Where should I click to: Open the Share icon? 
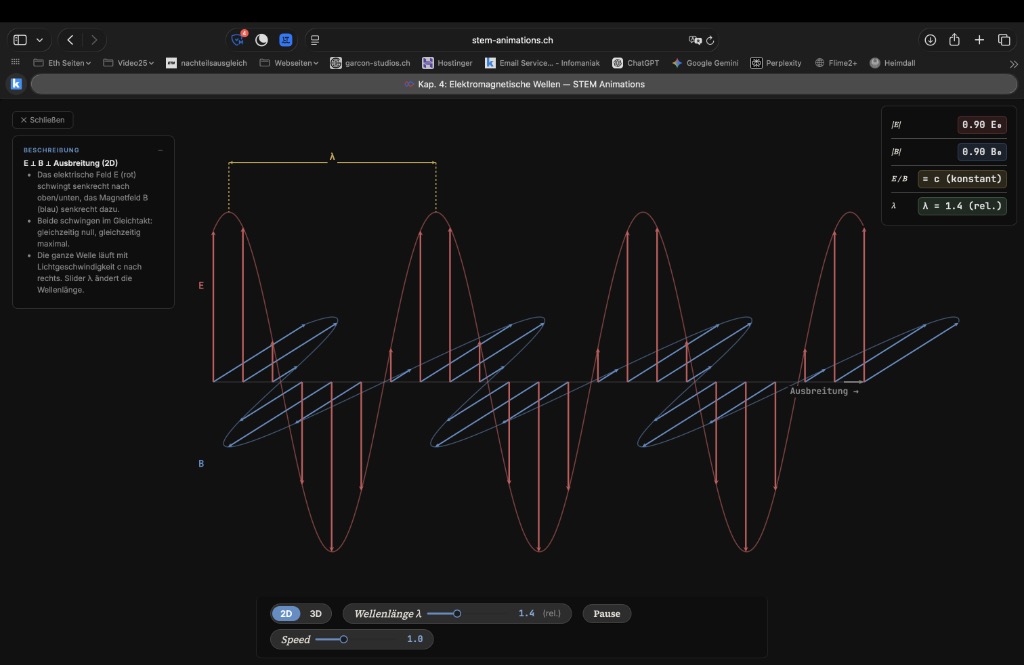(955, 40)
